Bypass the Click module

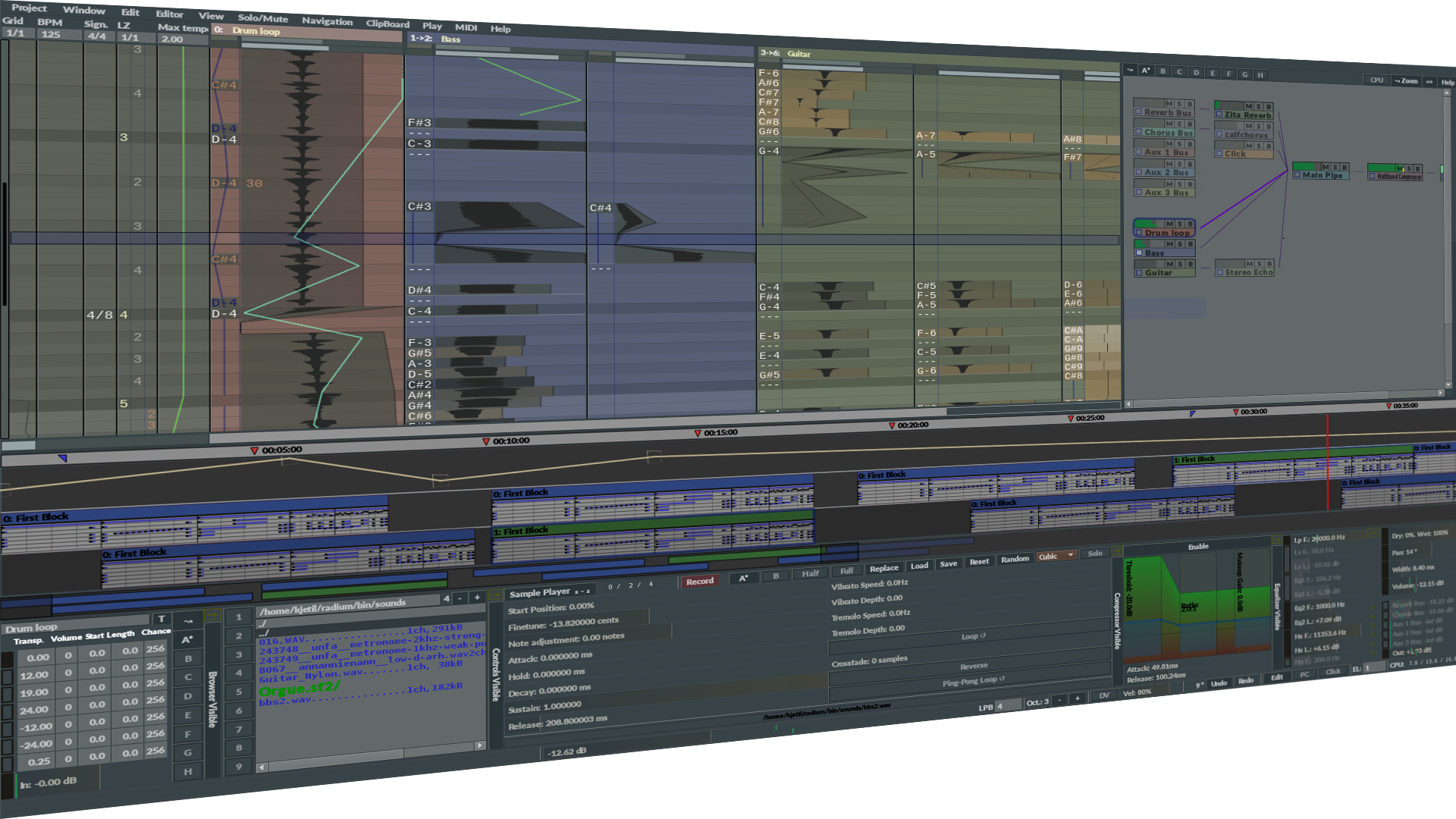[x=1268, y=146]
